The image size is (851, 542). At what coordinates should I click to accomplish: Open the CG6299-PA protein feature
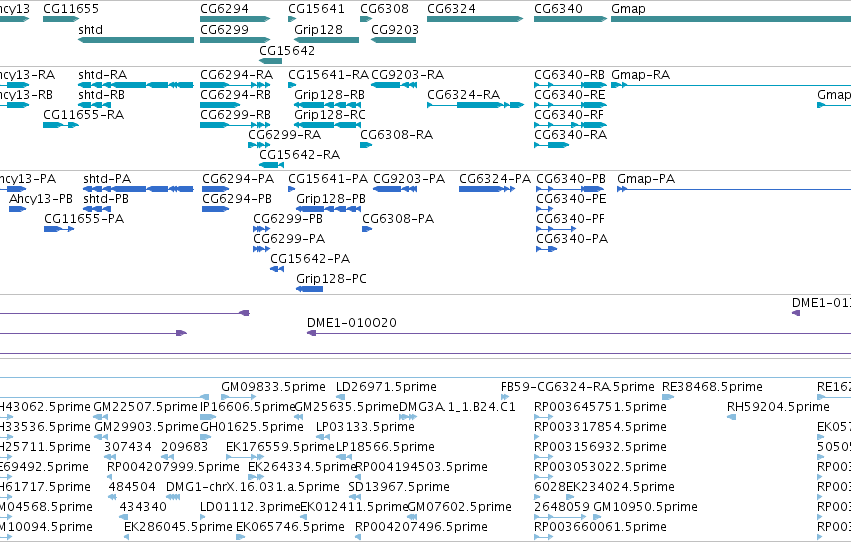pyautogui.click(x=261, y=249)
